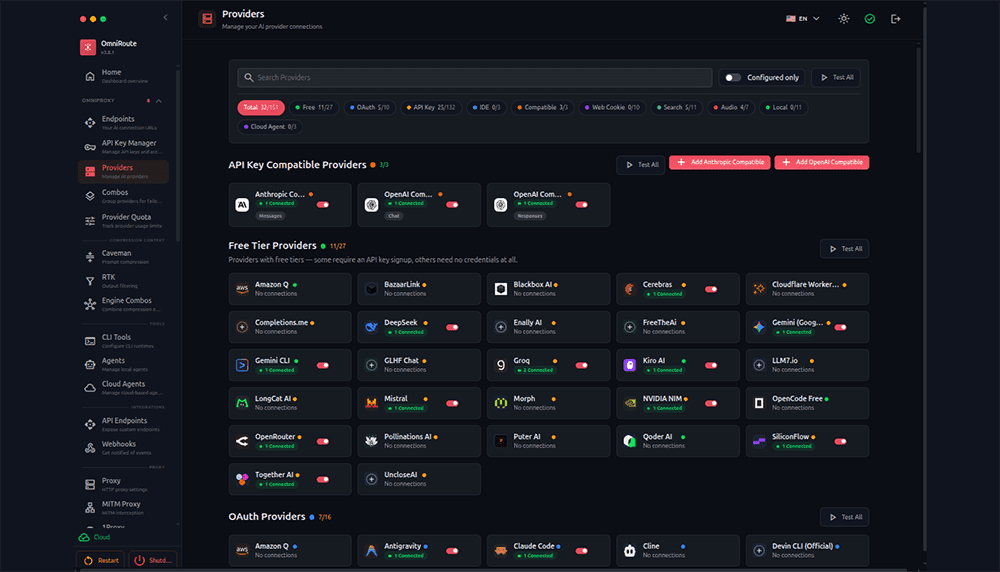
Task: Open Cloud Agents in the sidebar
Action: pos(122,388)
